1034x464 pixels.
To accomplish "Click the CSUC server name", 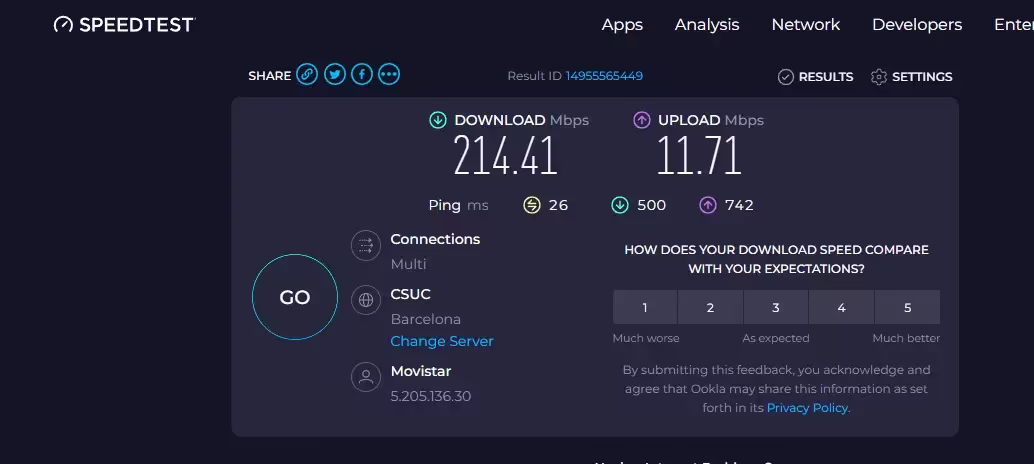I will [x=410, y=294].
